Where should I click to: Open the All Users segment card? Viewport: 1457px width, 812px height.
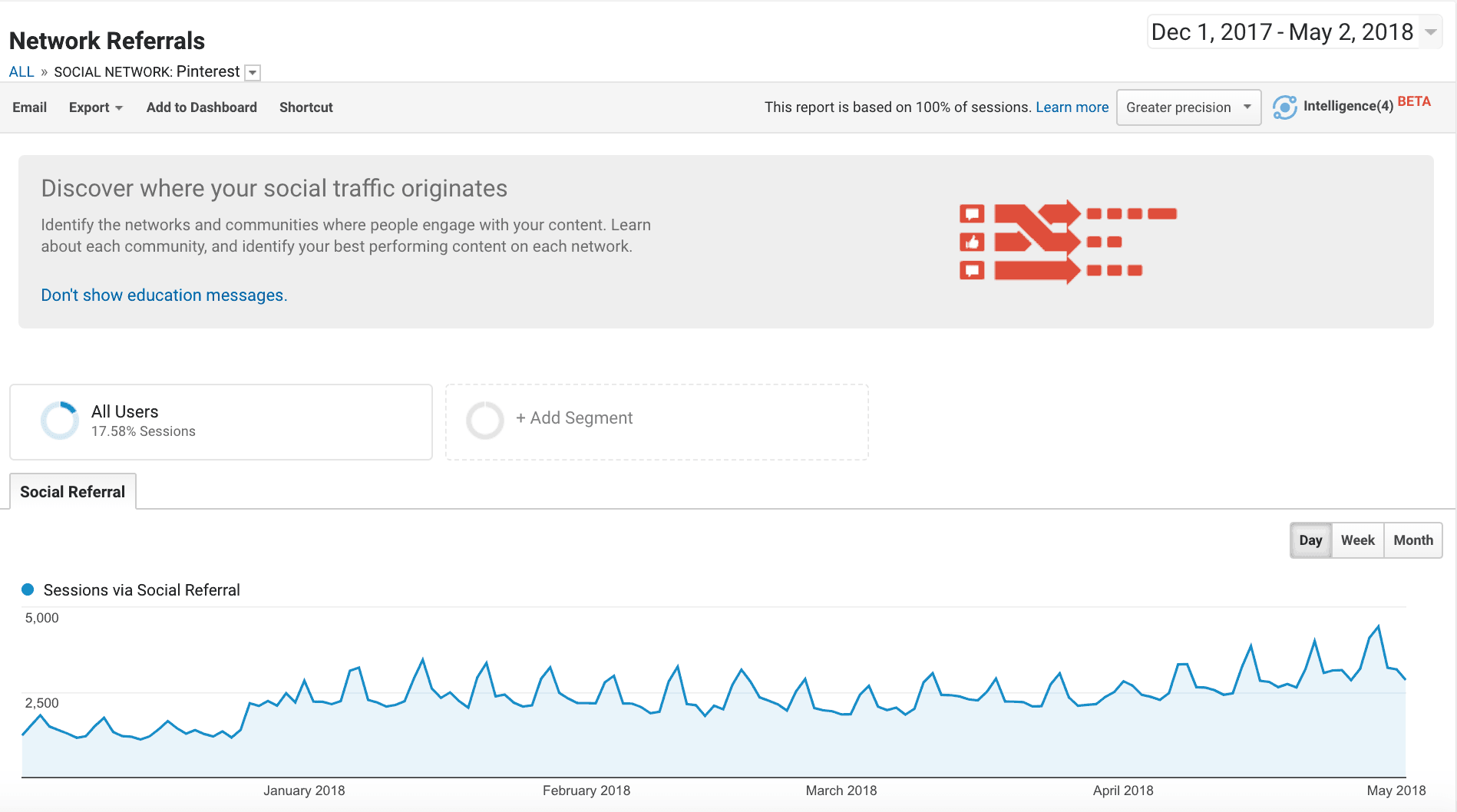pos(221,422)
